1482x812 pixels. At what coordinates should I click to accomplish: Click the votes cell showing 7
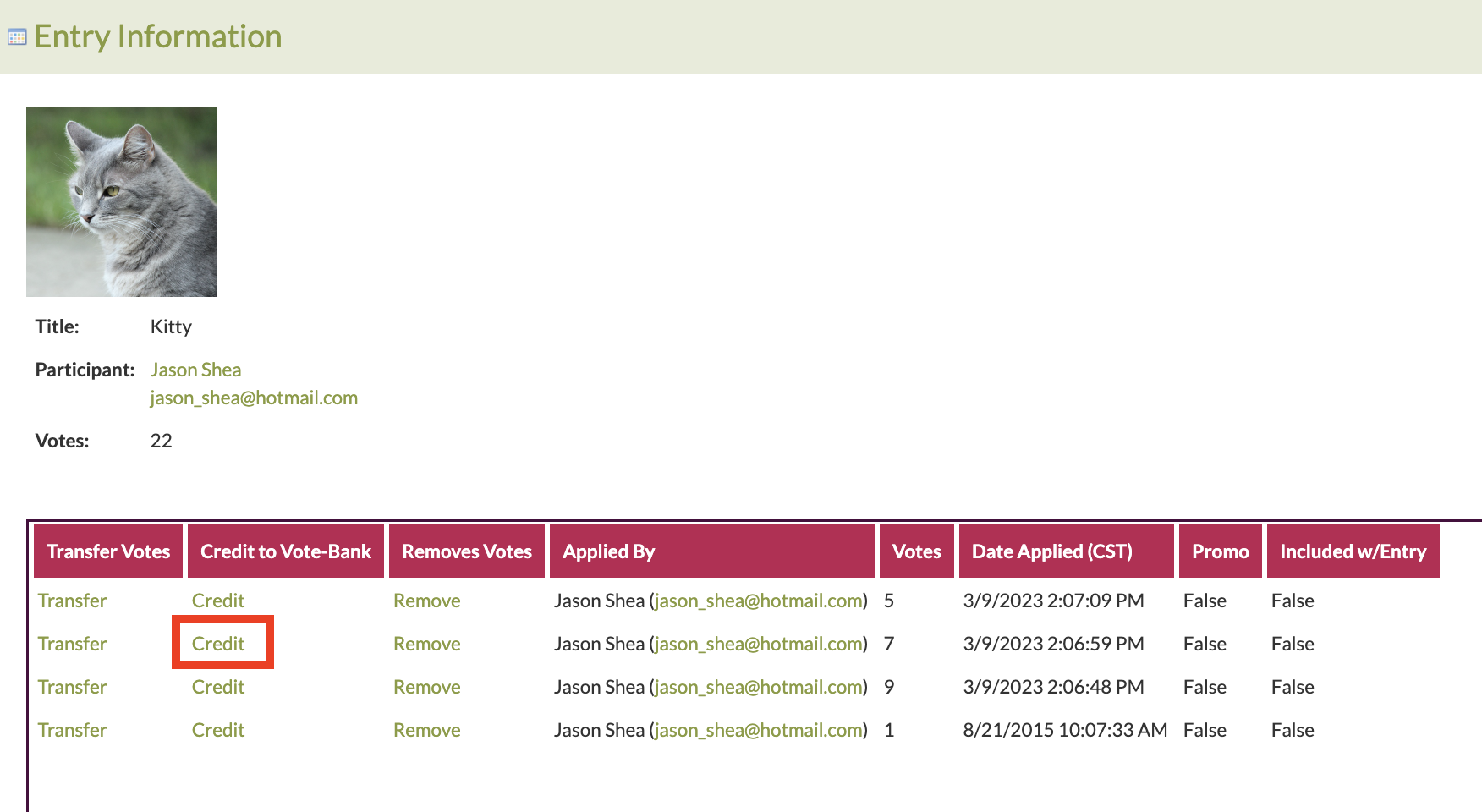pyautogui.click(x=889, y=644)
